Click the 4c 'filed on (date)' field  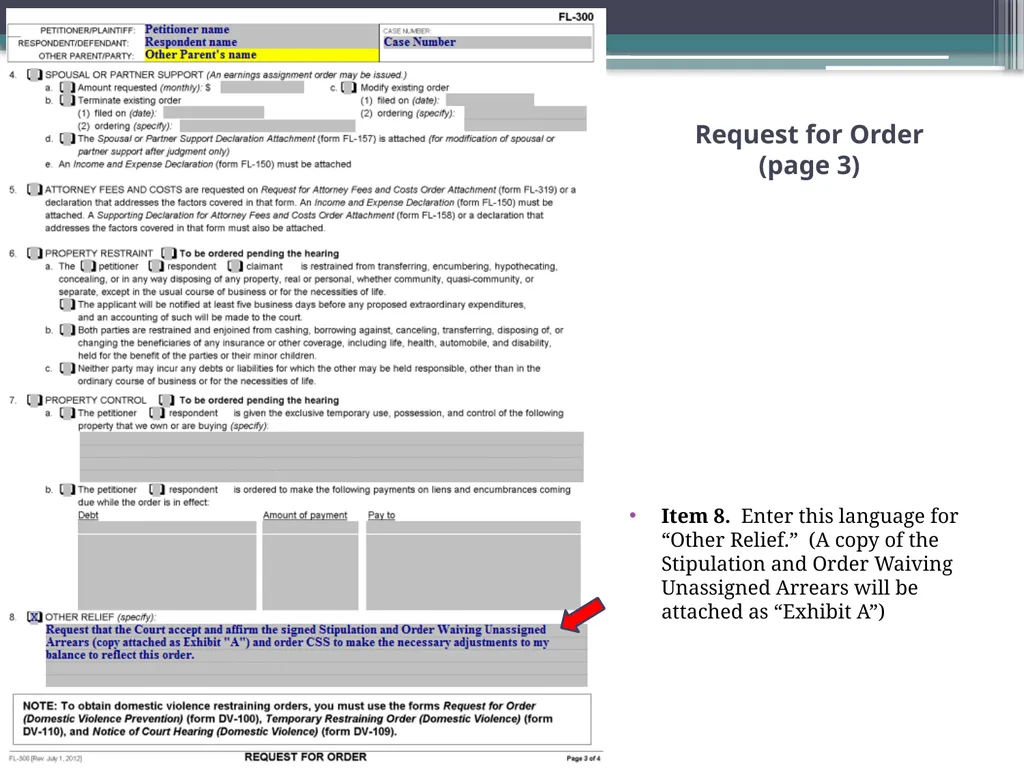(x=490, y=101)
